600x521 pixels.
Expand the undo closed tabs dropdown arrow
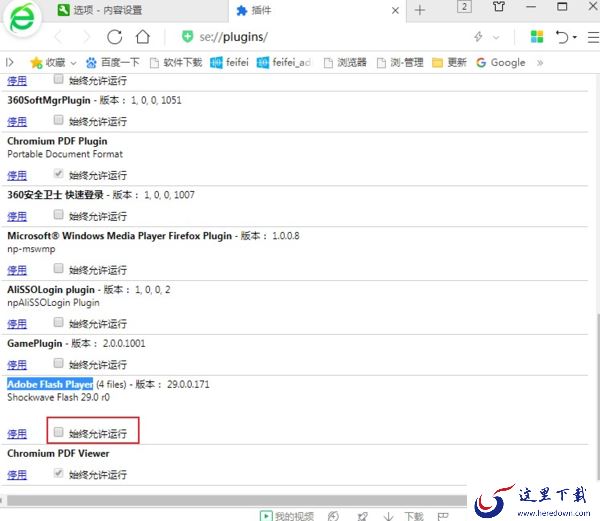coord(574,37)
